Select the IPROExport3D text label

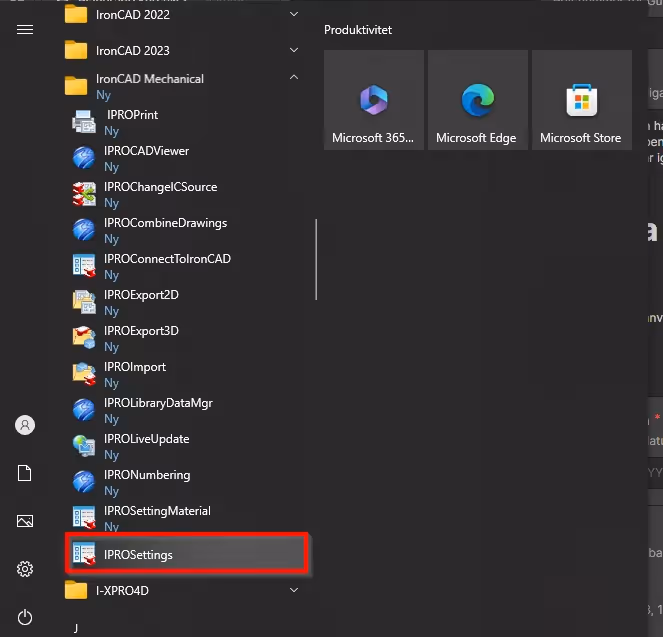pos(141,331)
